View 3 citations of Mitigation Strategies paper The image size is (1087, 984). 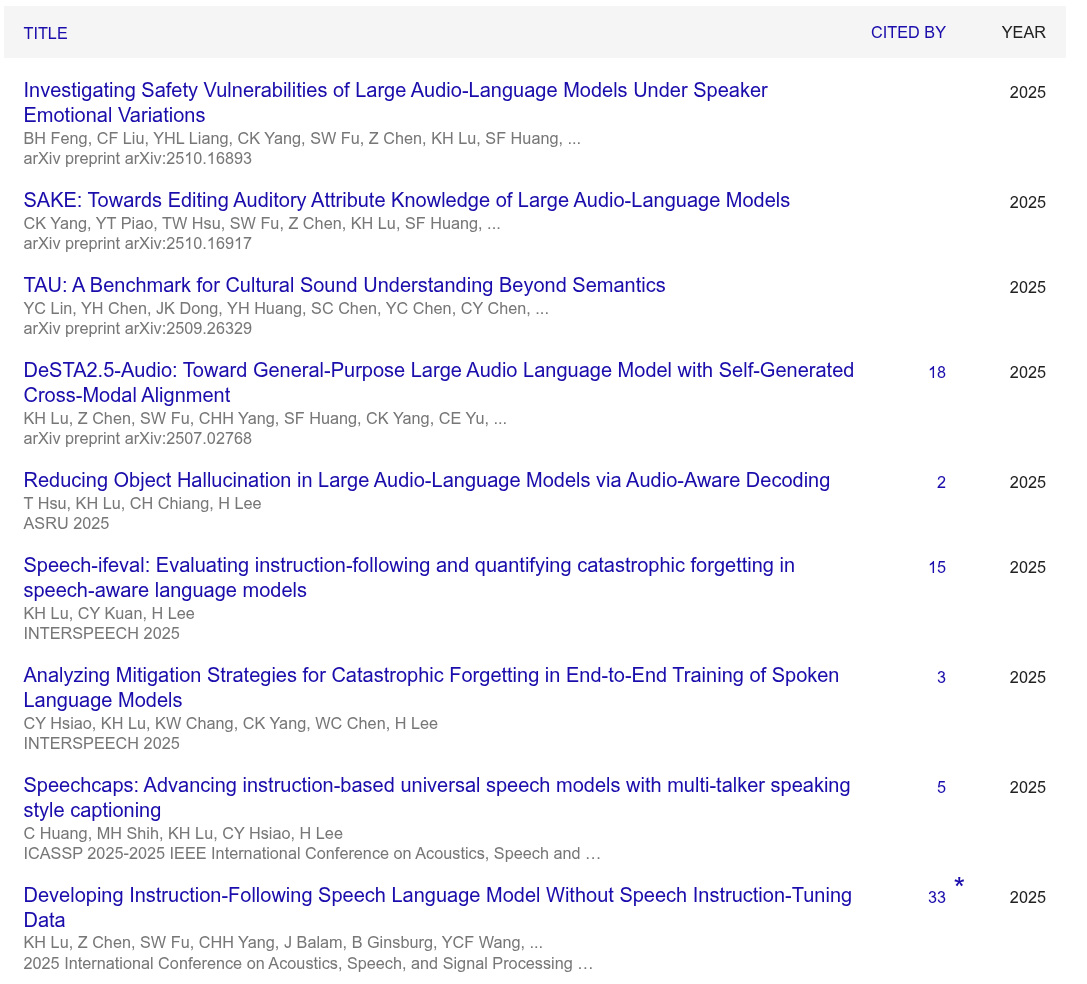pyautogui.click(x=940, y=678)
